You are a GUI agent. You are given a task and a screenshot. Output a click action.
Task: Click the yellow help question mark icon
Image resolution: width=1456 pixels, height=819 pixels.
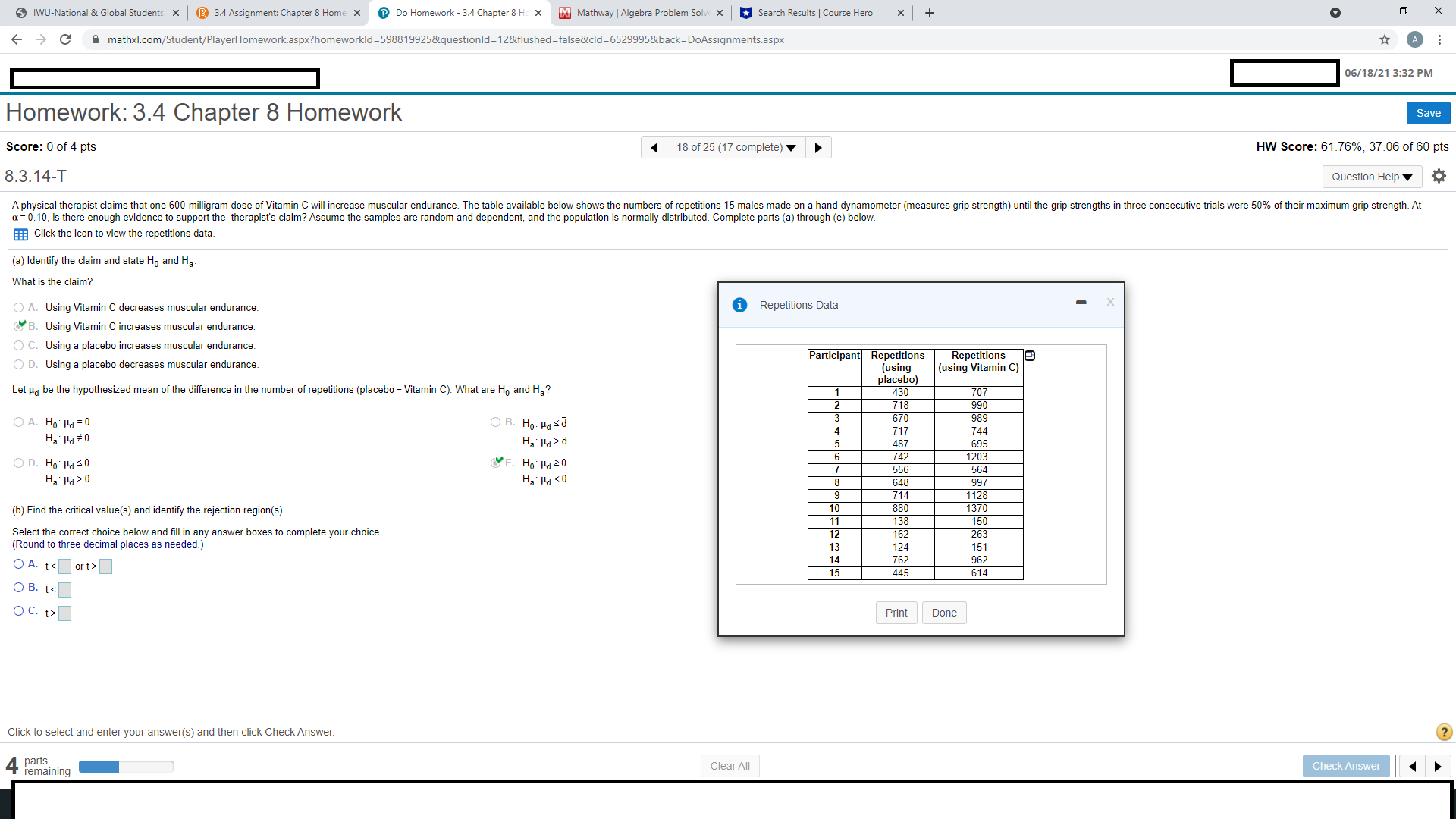[x=1444, y=732]
